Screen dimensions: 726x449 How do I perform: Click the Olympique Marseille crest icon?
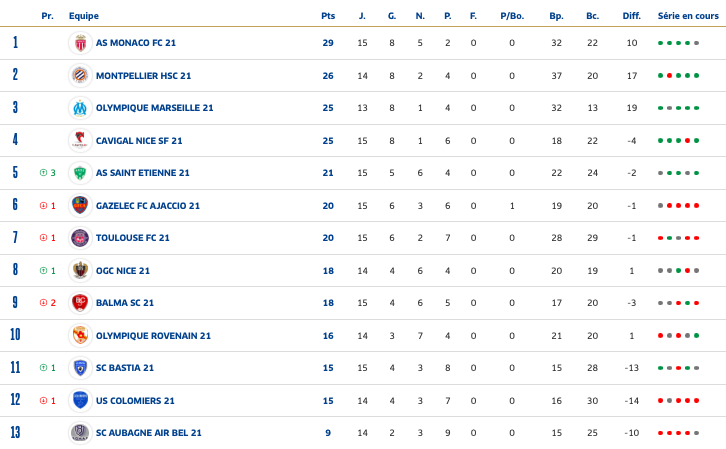coord(80,108)
